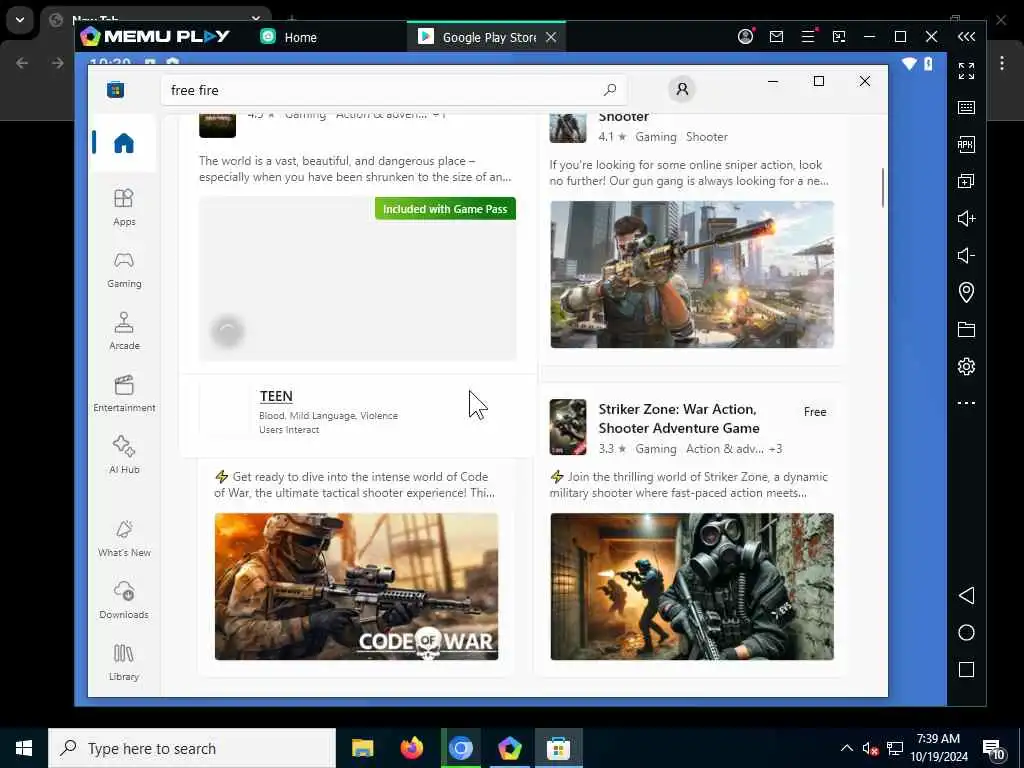Open MEmu shared folder icon
Screen dimensions: 1024x768
click(x=966, y=329)
